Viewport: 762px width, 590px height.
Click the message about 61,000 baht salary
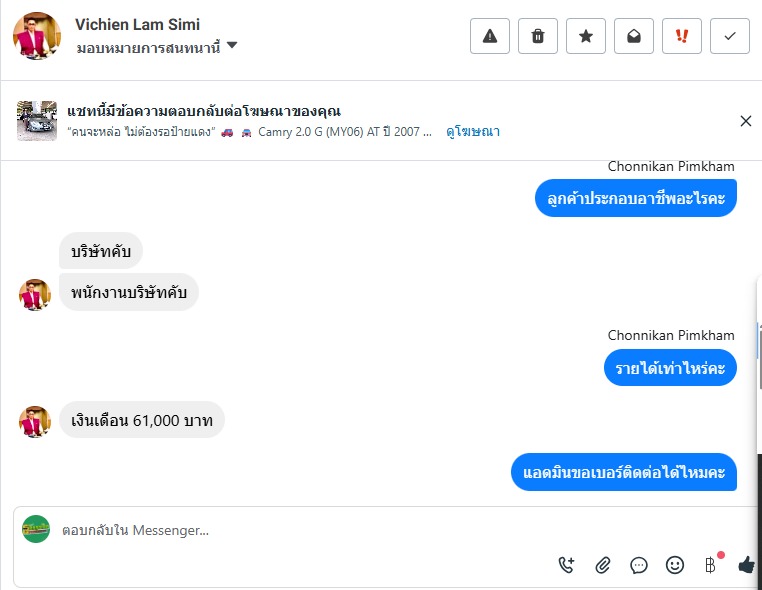click(x=142, y=420)
